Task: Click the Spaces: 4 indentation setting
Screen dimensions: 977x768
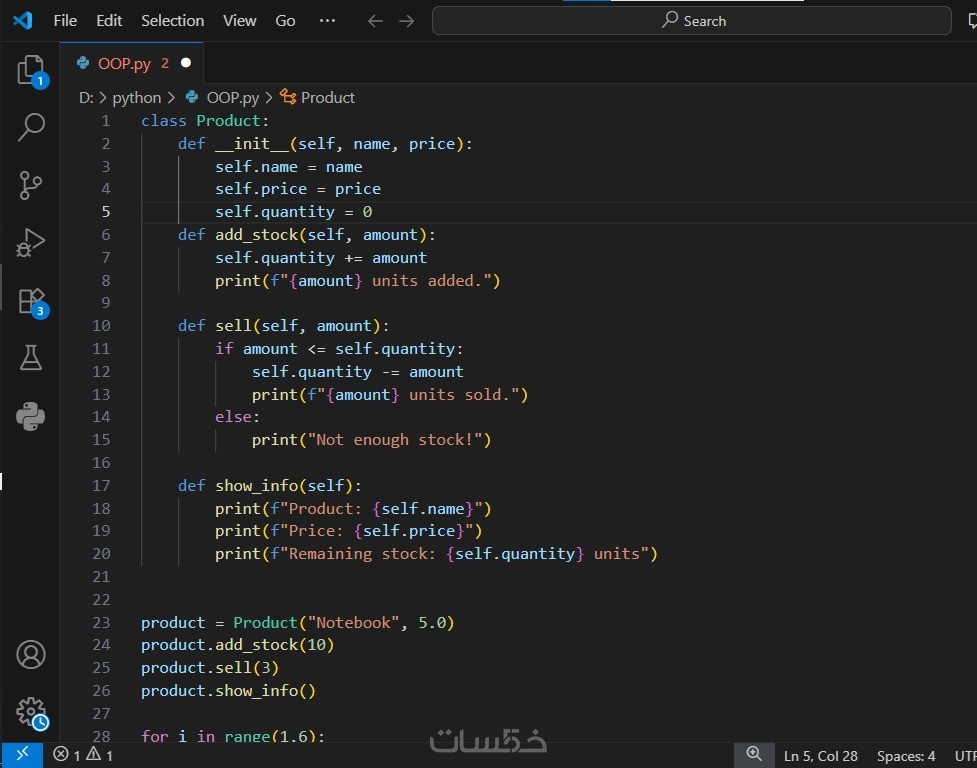Action: click(906, 756)
